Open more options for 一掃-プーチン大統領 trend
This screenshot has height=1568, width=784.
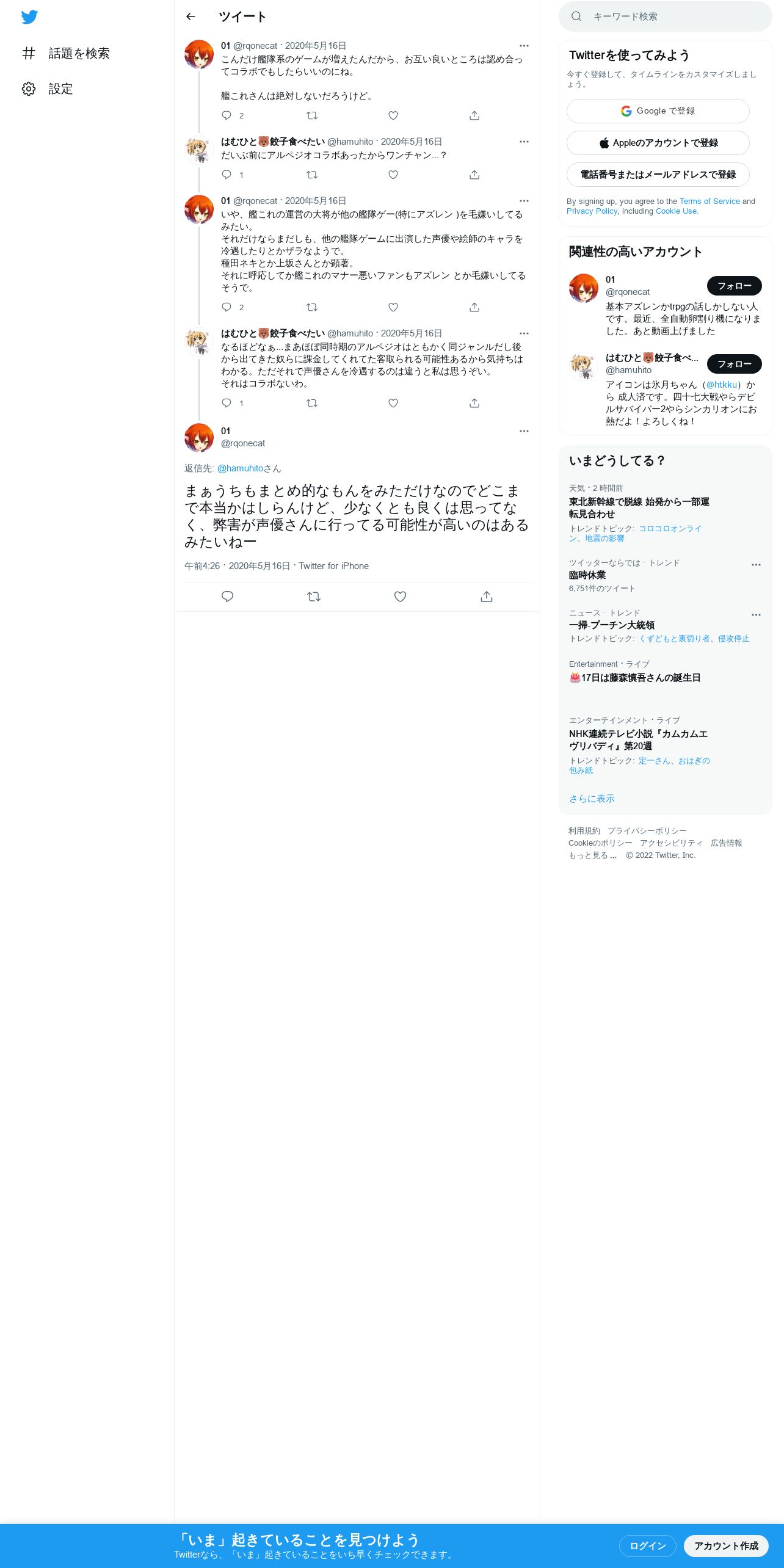coord(756,615)
